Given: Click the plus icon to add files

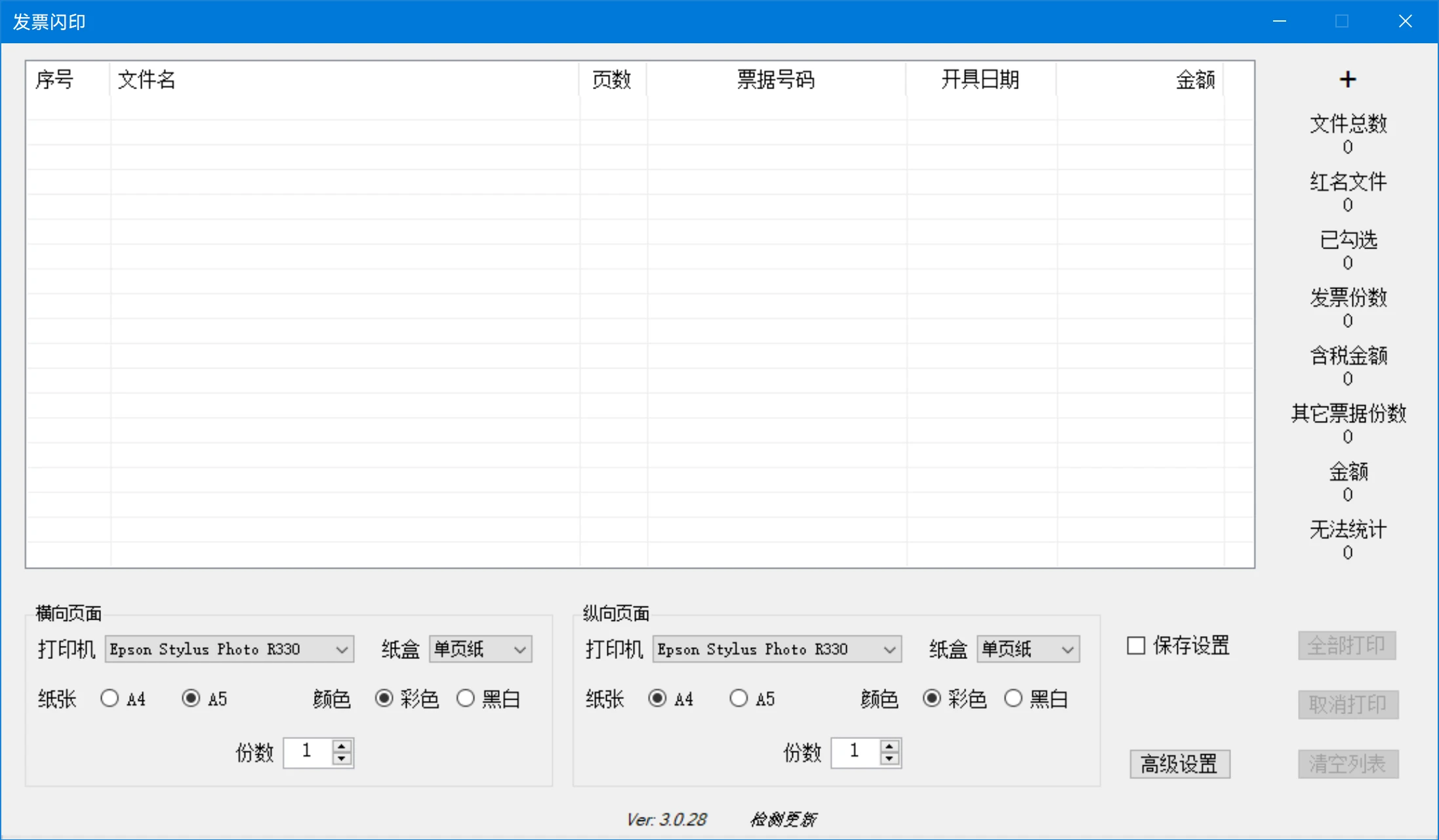Looking at the screenshot, I should coord(1347,79).
